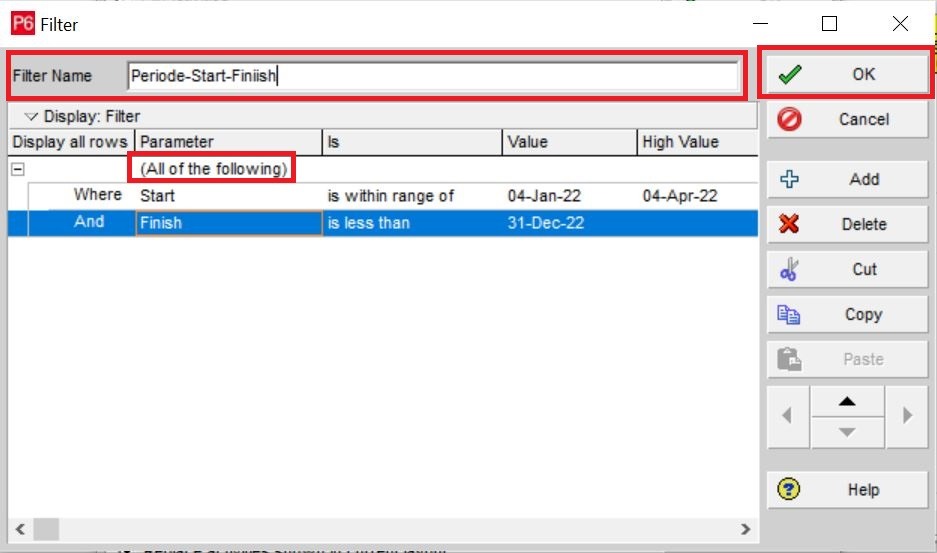Viewport: 937px width, 553px height.
Task: Maximize the Filter window
Action: 829,24
